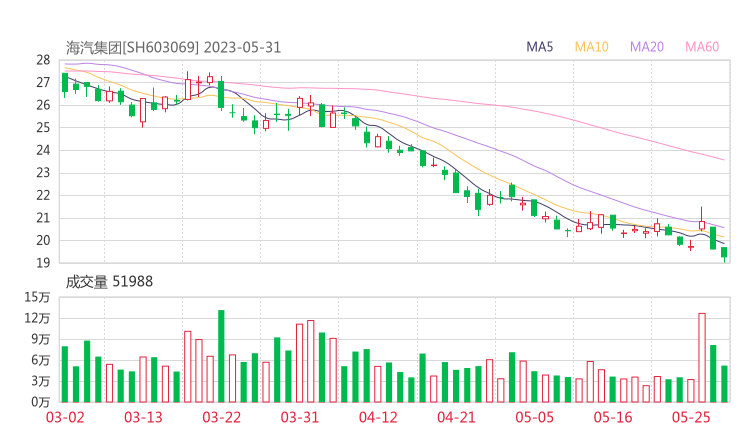Click the 03-02 date label
This screenshot has width=740, height=440.
[65, 417]
